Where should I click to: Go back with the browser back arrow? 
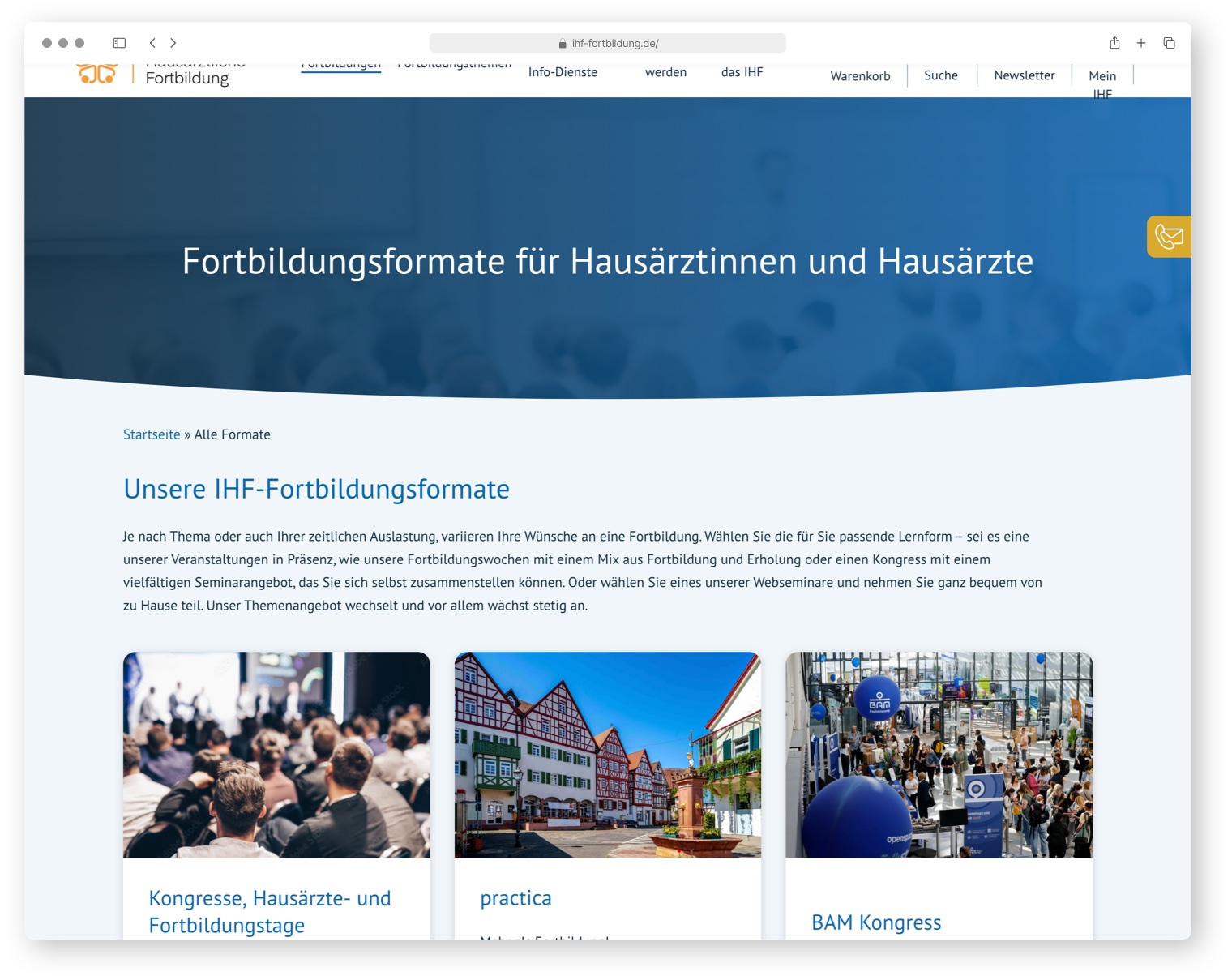(x=152, y=43)
